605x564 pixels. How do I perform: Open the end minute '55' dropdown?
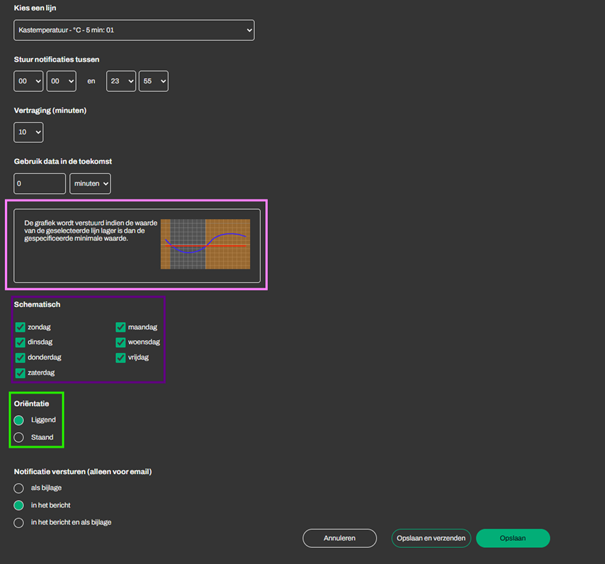pos(153,81)
